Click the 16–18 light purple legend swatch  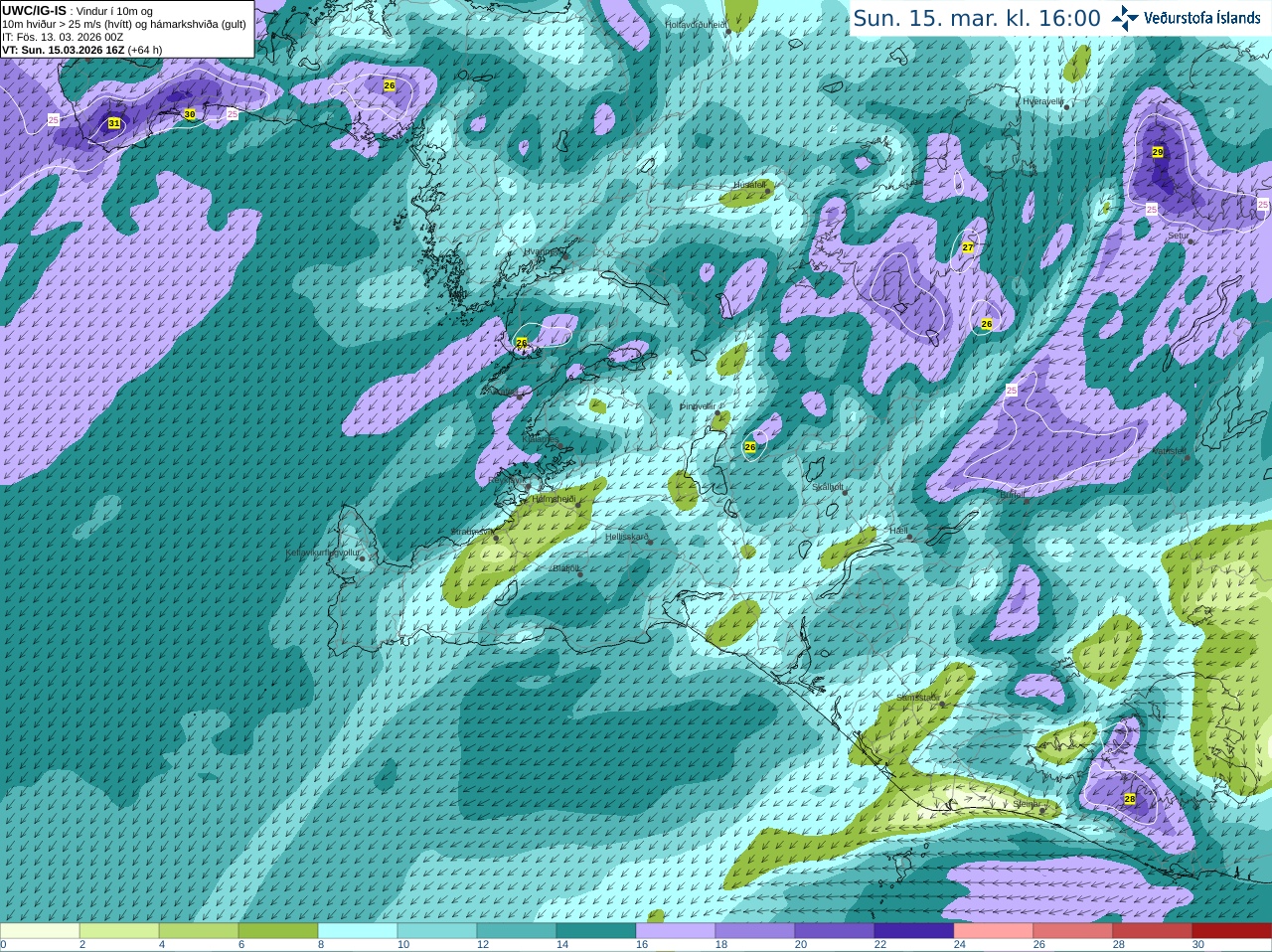tap(676, 931)
